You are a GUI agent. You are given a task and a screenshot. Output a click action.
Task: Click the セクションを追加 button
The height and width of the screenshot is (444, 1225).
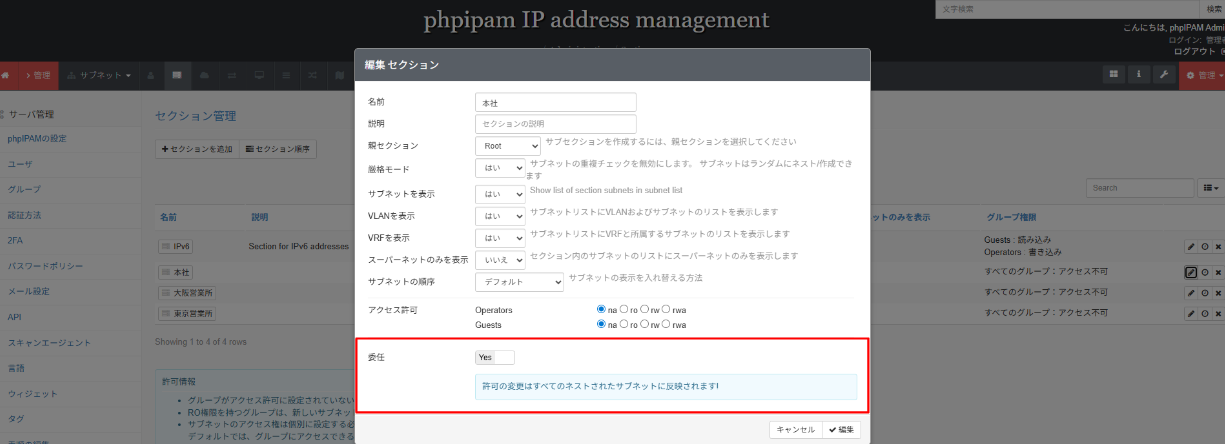tap(197, 149)
